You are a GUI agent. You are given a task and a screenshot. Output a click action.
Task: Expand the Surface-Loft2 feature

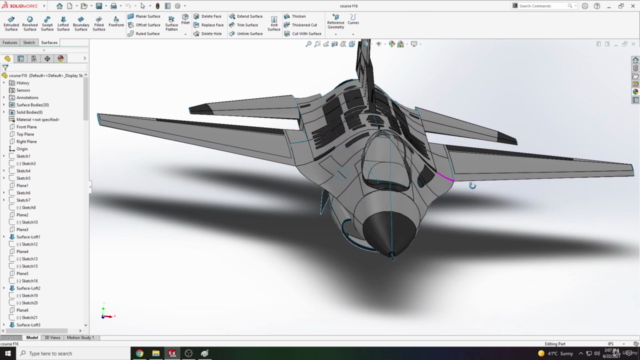point(4,288)
